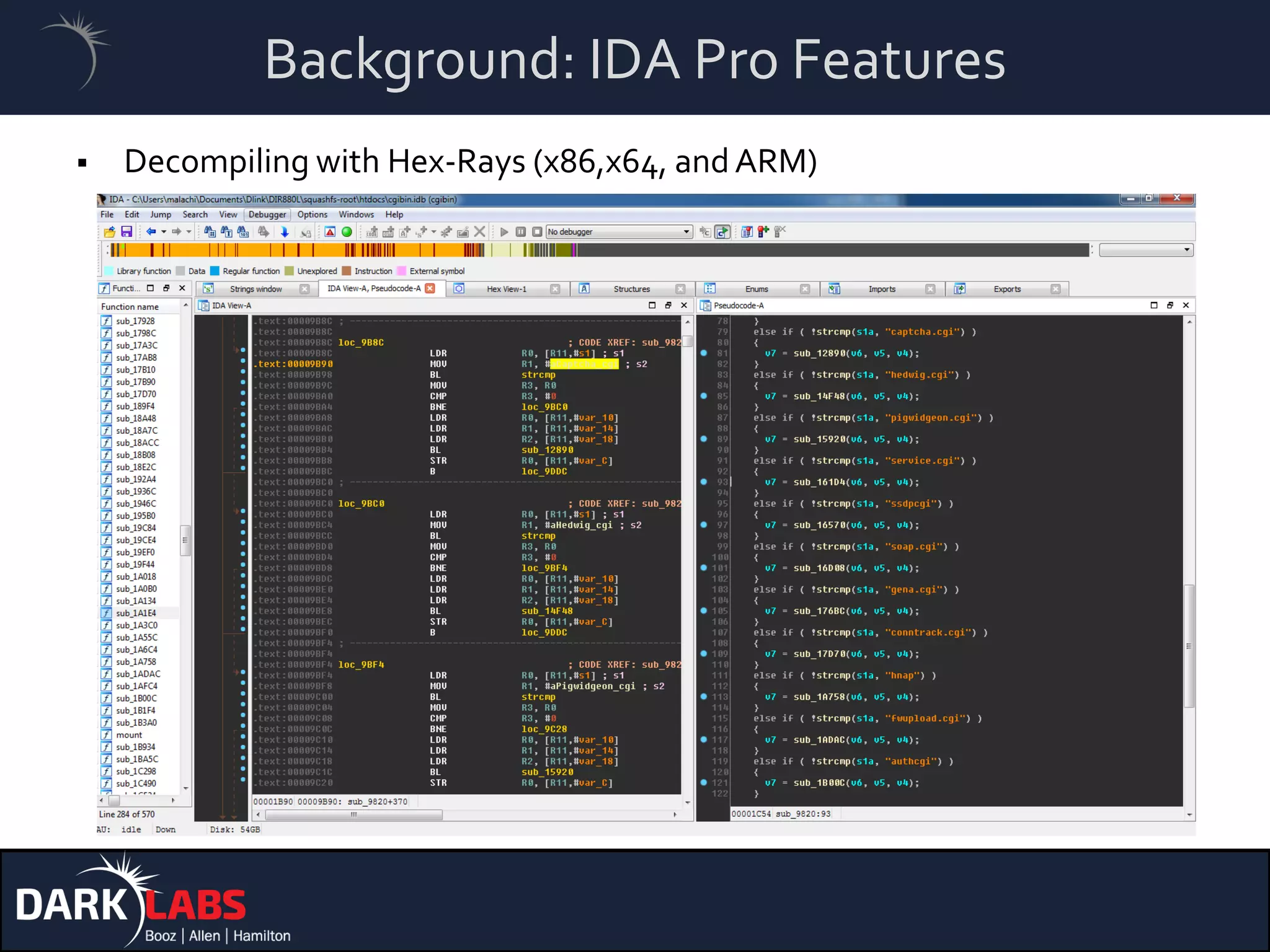Toggle breakpoint dot on pseudocode line 85

pyautogui.click(x=704, y=396)
